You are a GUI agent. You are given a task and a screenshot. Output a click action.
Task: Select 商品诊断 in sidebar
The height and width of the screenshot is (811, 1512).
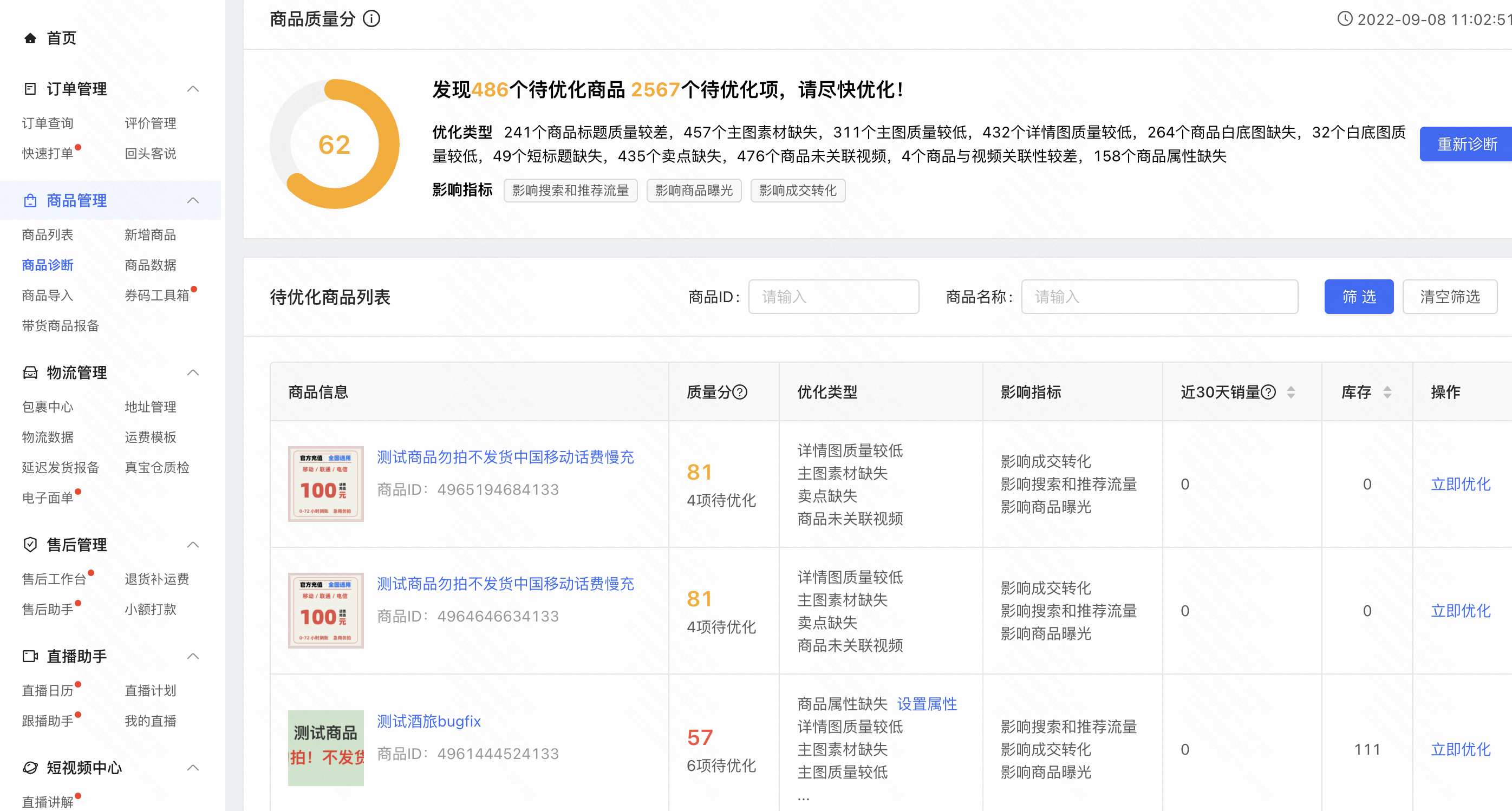click(48, 265)
